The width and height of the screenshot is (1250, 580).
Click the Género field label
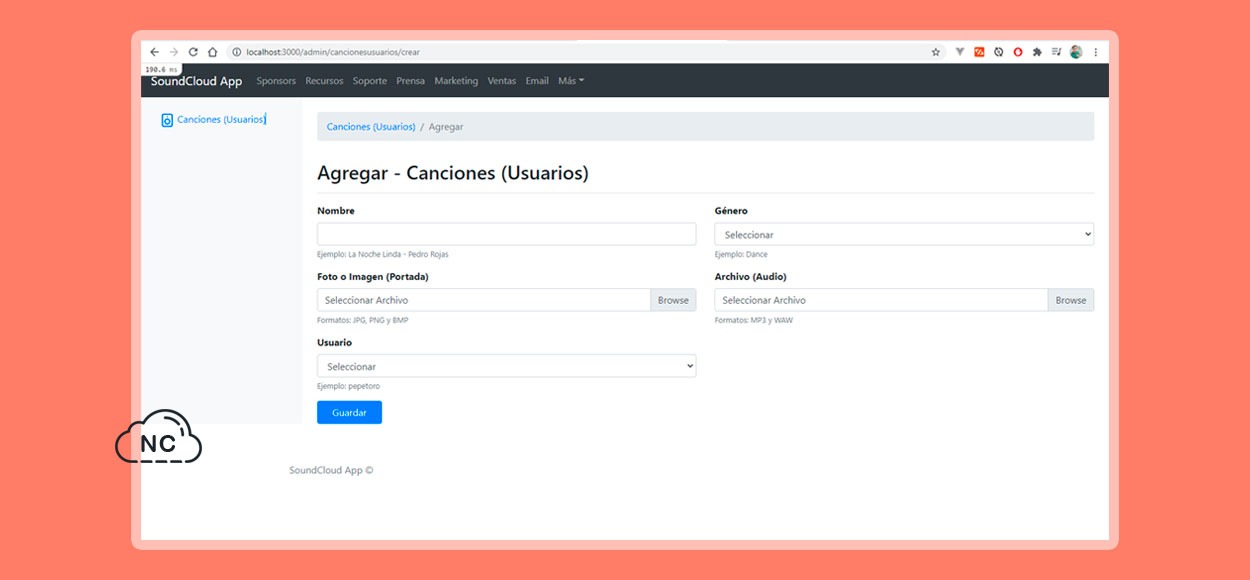pyautogui.click(x=731, y=211)
